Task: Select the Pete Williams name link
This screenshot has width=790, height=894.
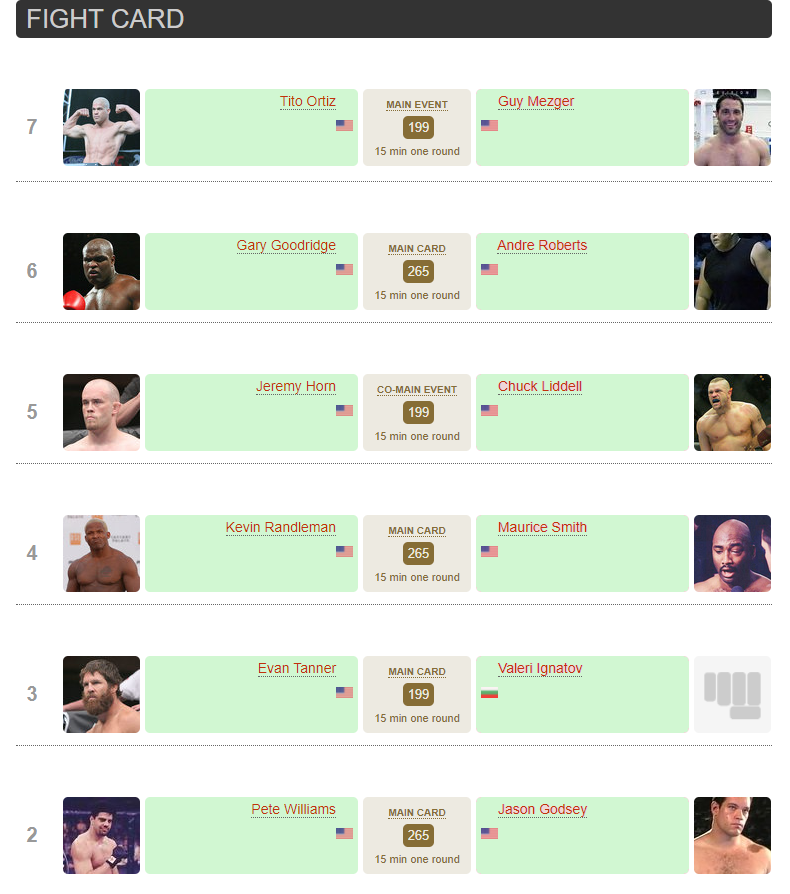Action: pos(293,810)
